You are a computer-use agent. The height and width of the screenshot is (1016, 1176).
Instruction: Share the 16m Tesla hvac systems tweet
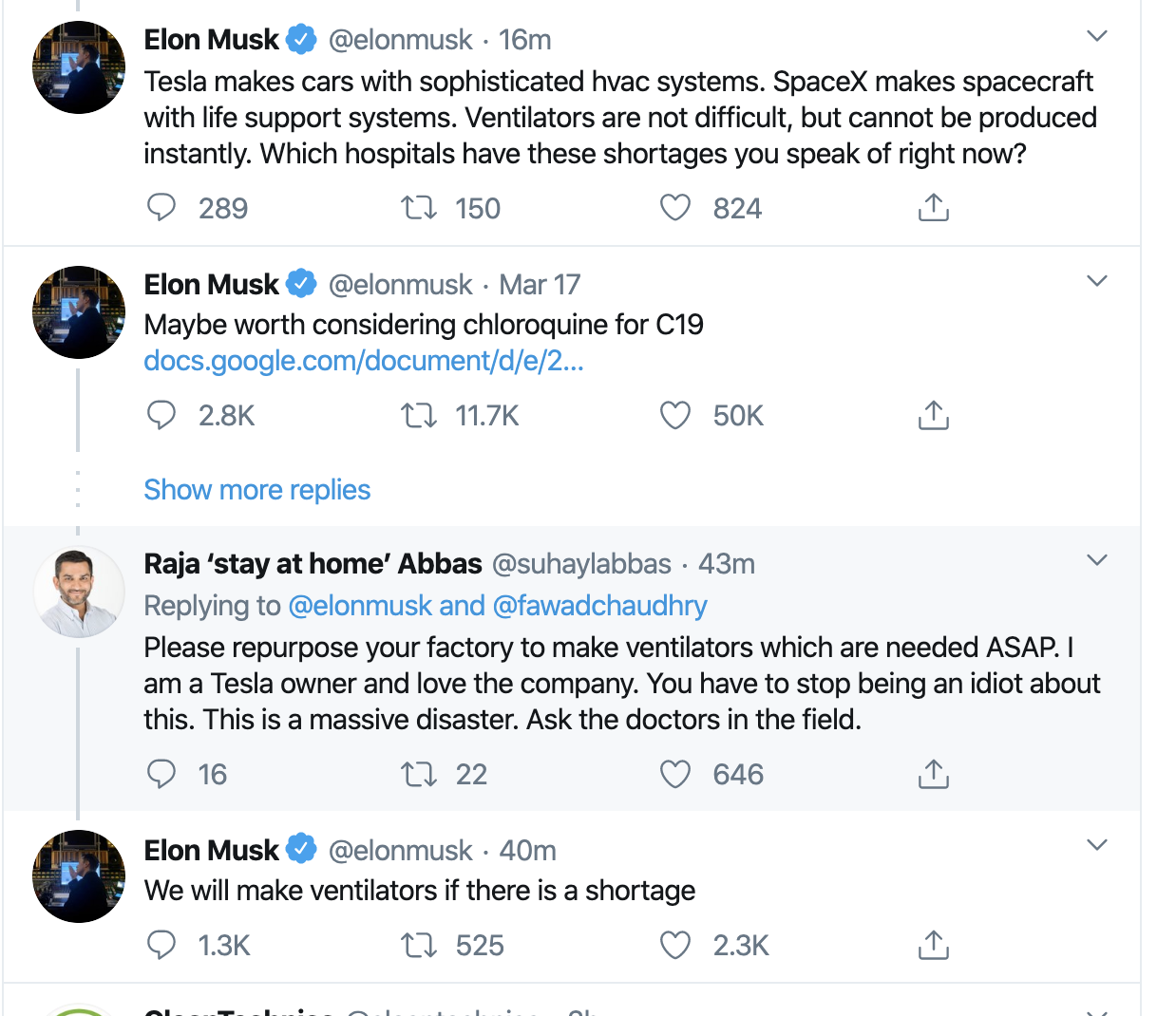pyautogui.click(x=933, y=207)
